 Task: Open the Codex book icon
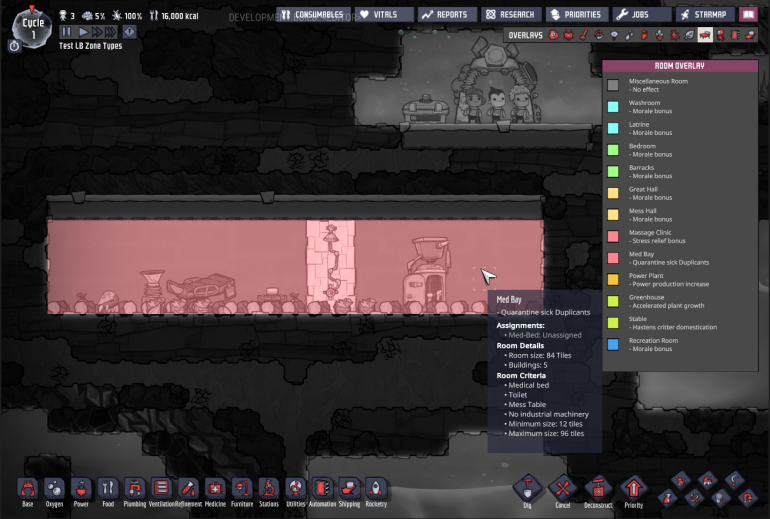coord(748,15)
